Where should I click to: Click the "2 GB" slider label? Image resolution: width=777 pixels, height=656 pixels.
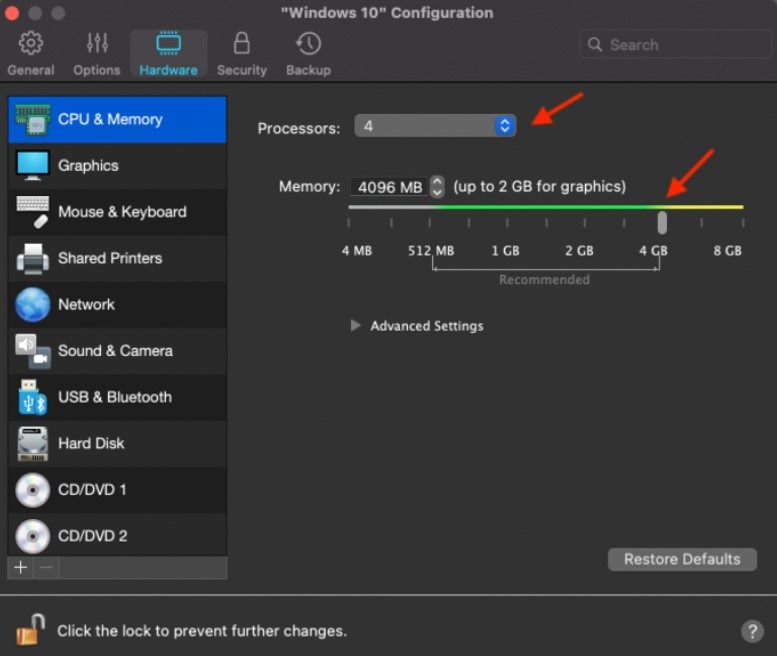(579, 251)
